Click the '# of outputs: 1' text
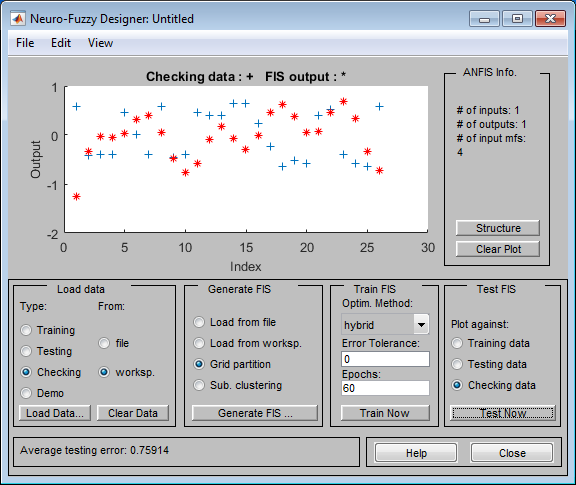The height and width of the screenshot is (485, 576). 491,124
